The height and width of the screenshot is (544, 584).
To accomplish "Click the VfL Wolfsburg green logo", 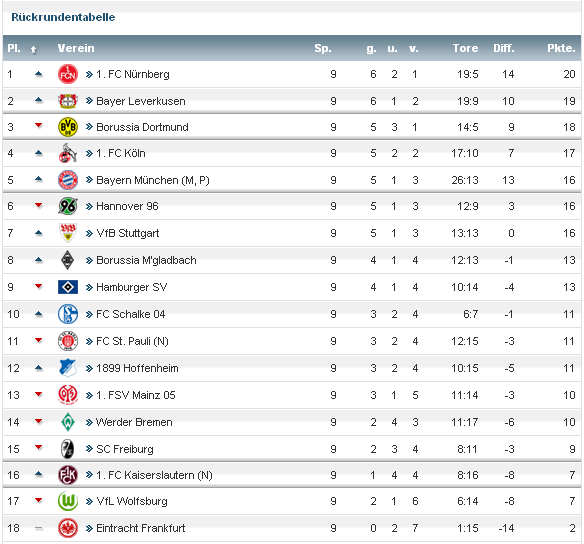I will coord(68,501).
